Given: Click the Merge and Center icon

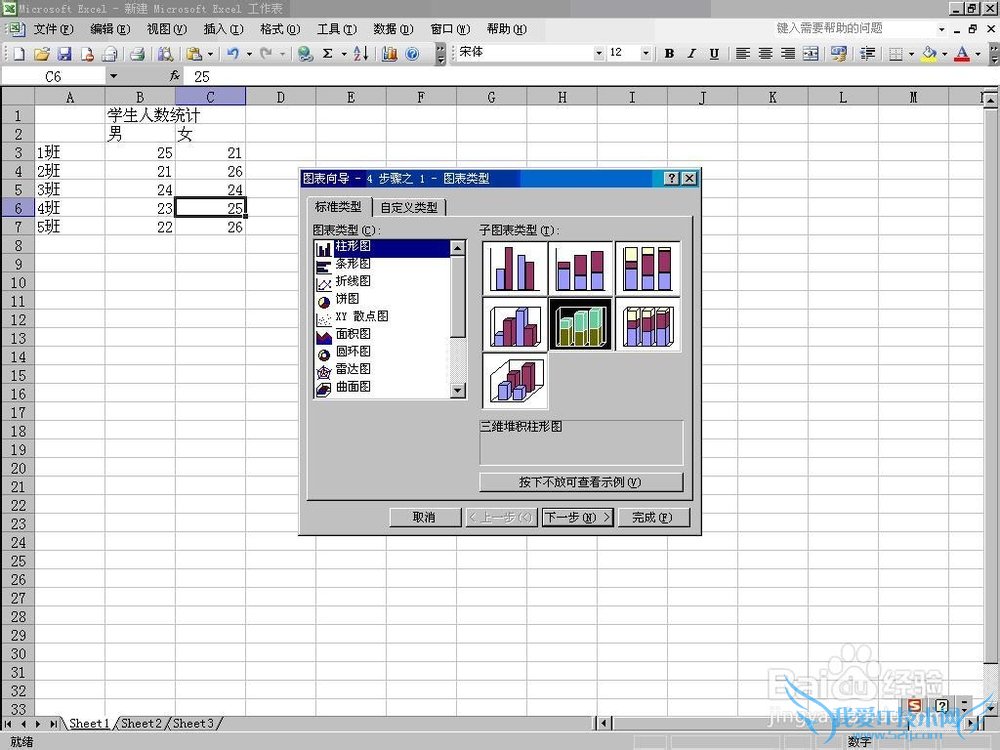Looking at the screenshot, I should click(x=811, y=54).
